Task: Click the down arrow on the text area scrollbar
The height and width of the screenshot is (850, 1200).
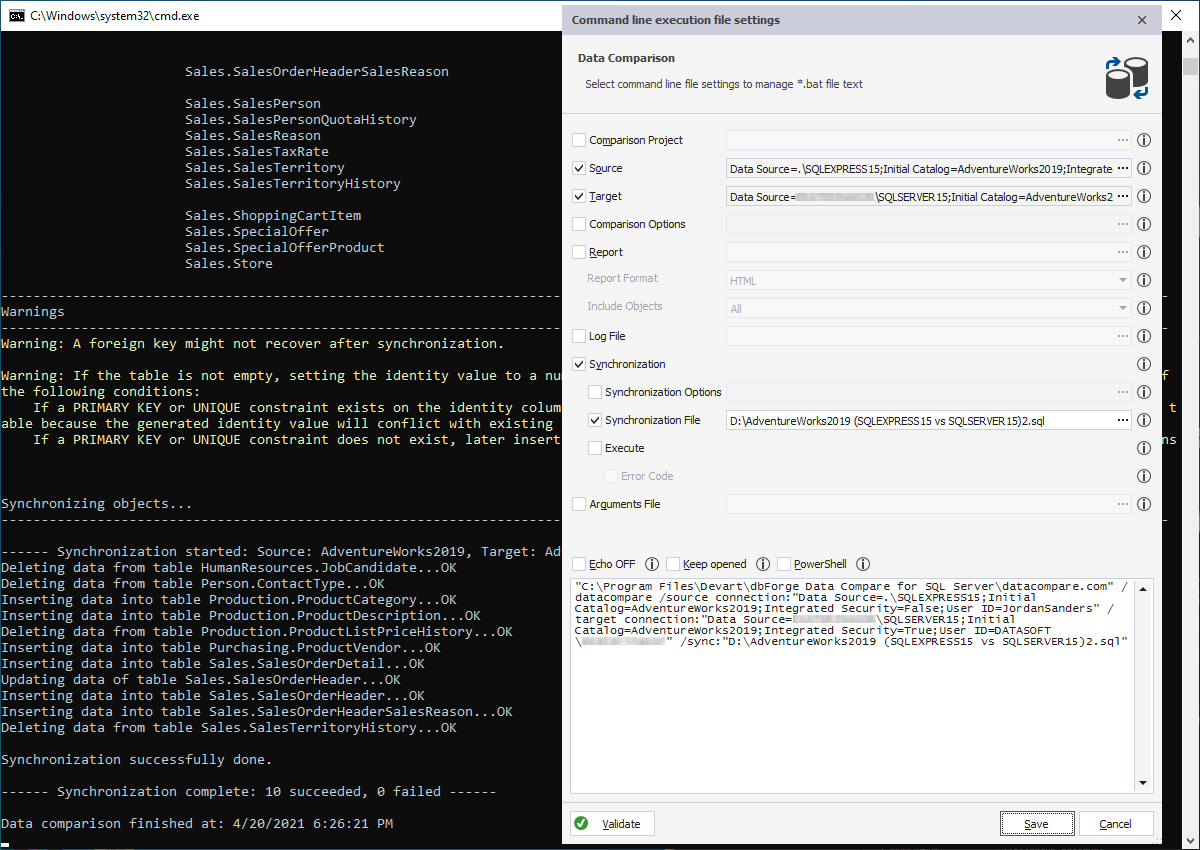Action: point(1141,782)
